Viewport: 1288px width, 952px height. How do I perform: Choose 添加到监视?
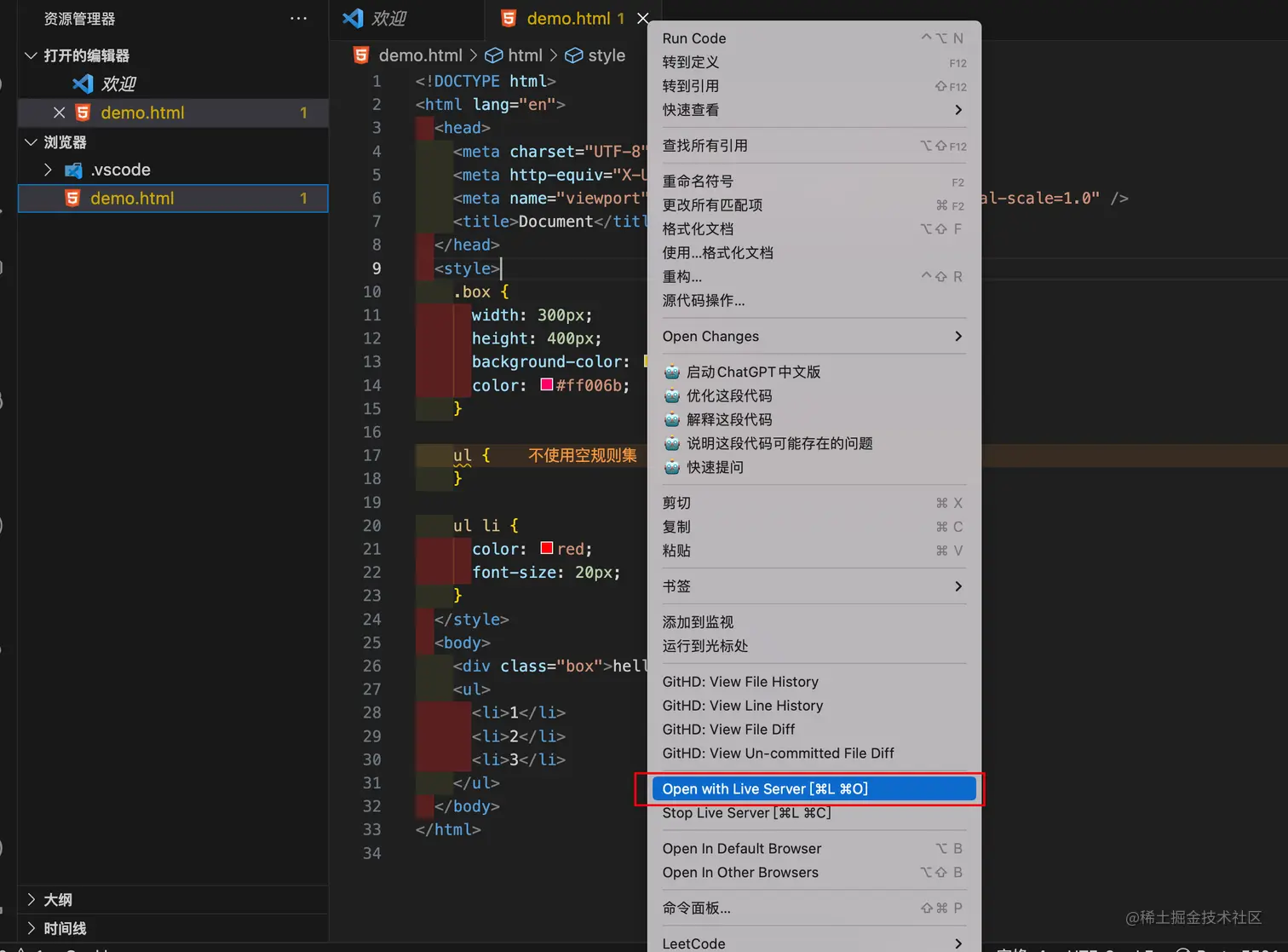click(x=814, y=622)
